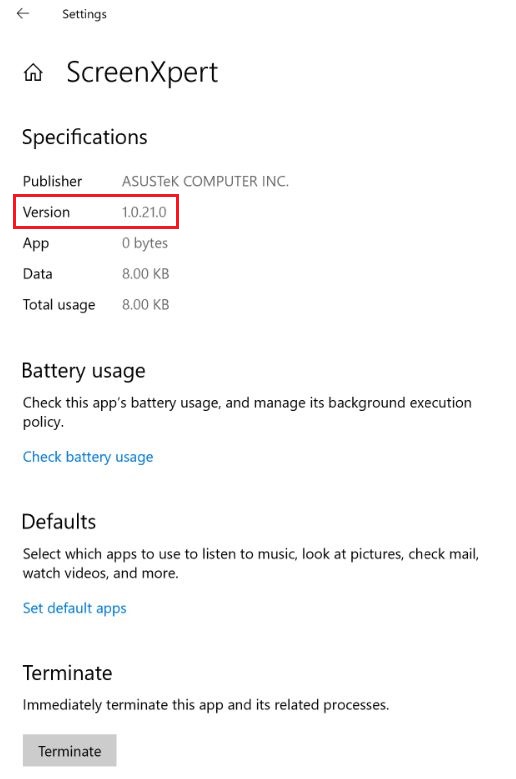Open Settings home via house icon
Viewport: 516px width, 779px height.
click(x=33, y=73)
